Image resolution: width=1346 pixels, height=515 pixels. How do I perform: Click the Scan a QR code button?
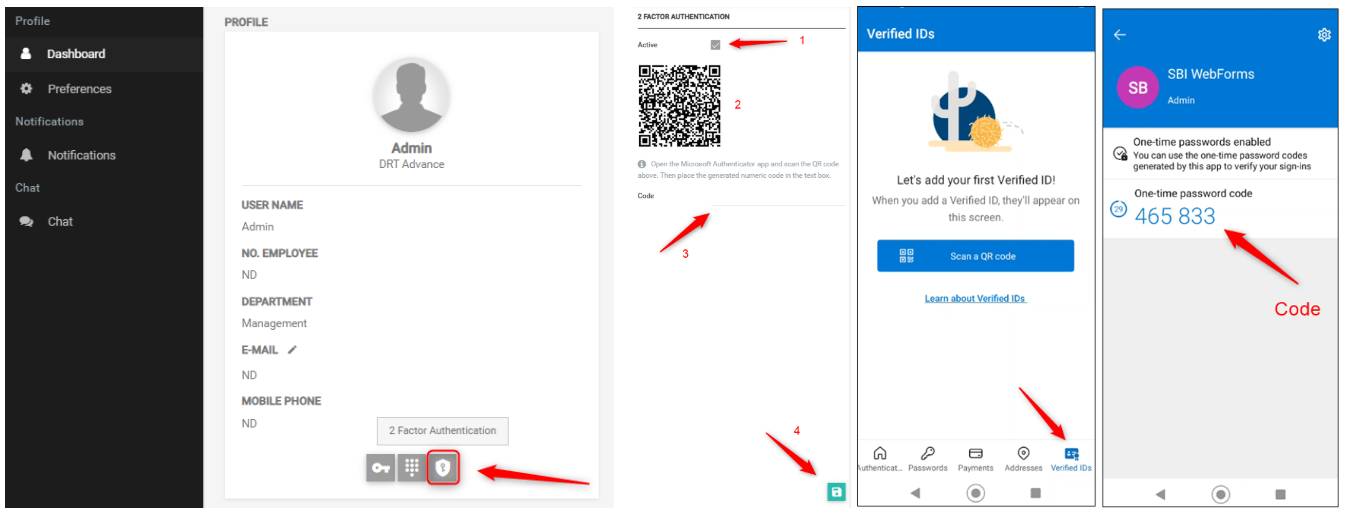pyautogui.click(x=975, y=256)
